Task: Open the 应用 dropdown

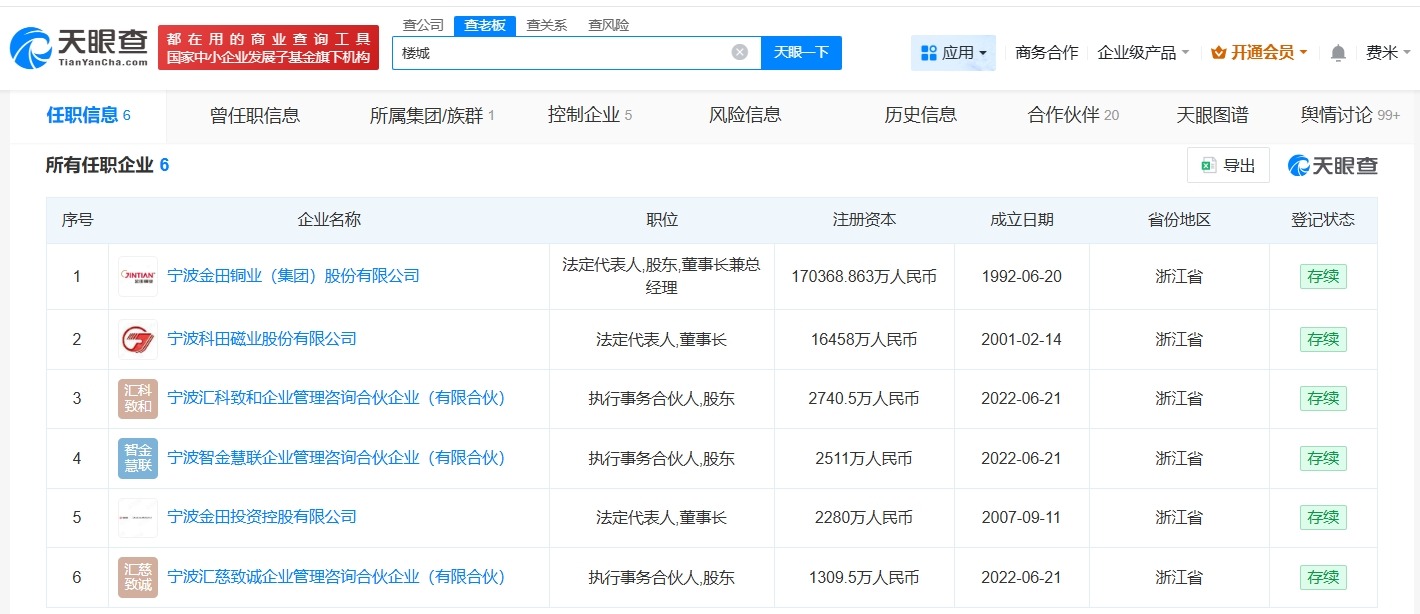Action: coord(953,51)
